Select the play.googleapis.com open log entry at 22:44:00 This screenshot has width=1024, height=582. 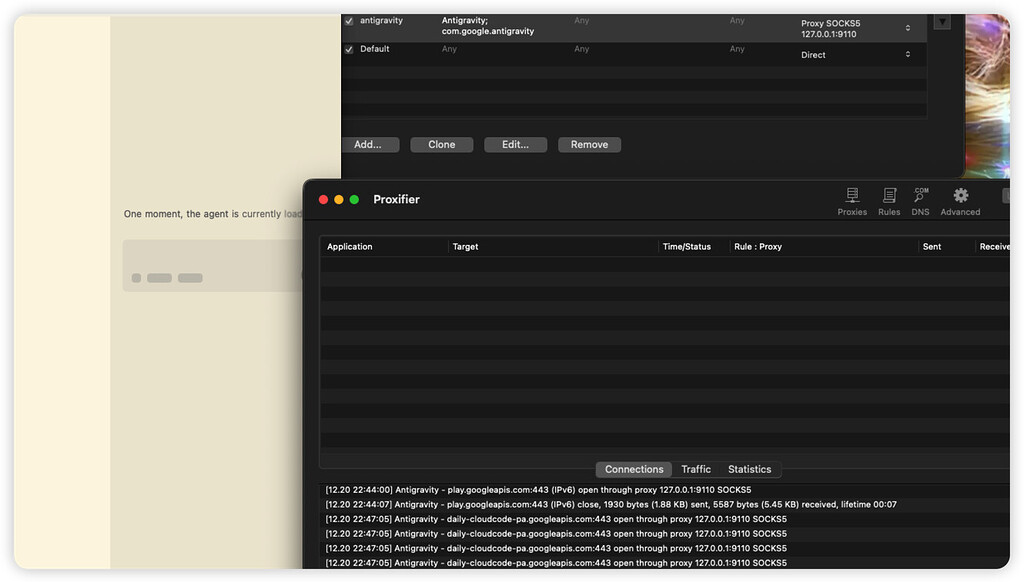tap(538, 490)
